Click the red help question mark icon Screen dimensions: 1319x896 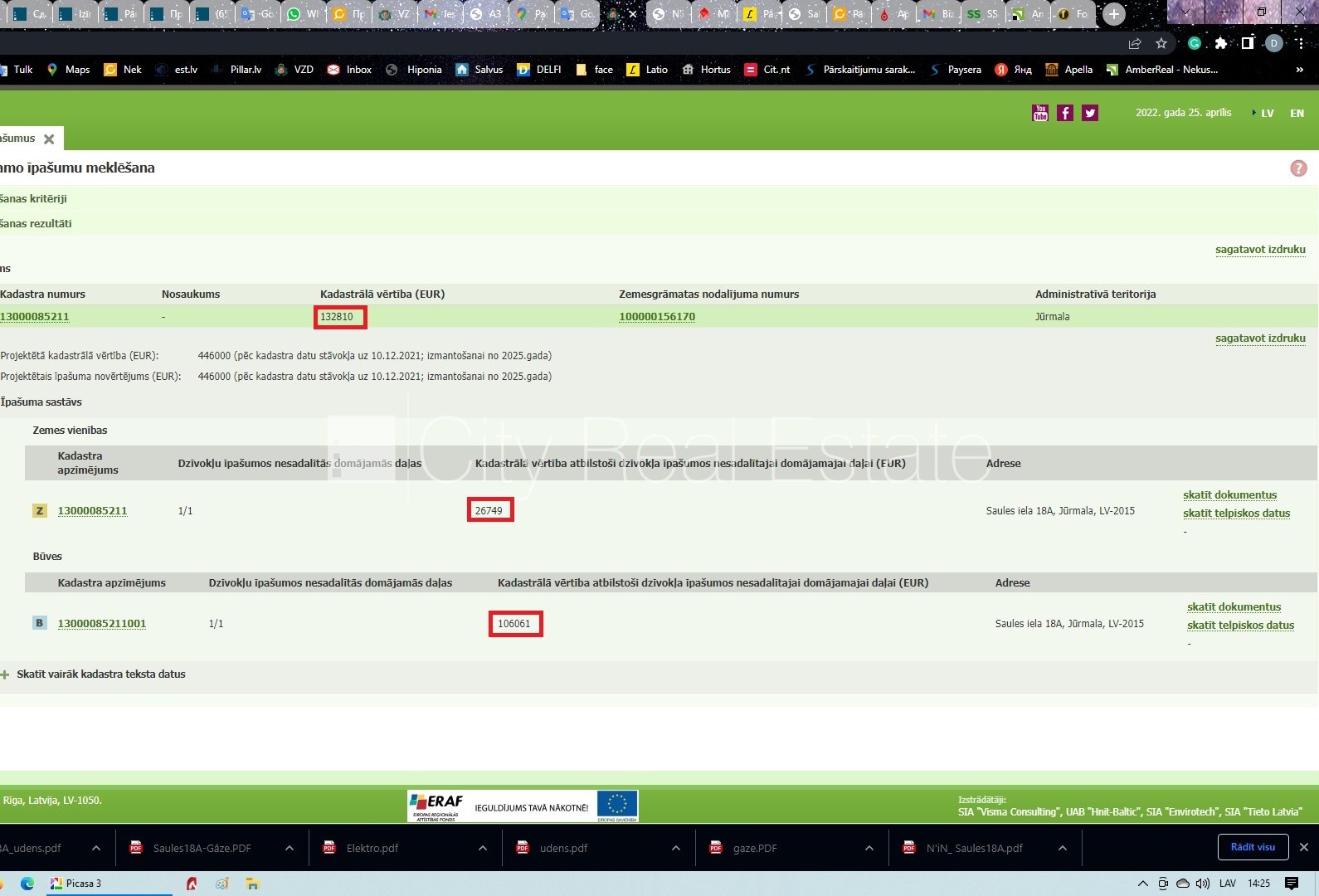[1298, 168]
